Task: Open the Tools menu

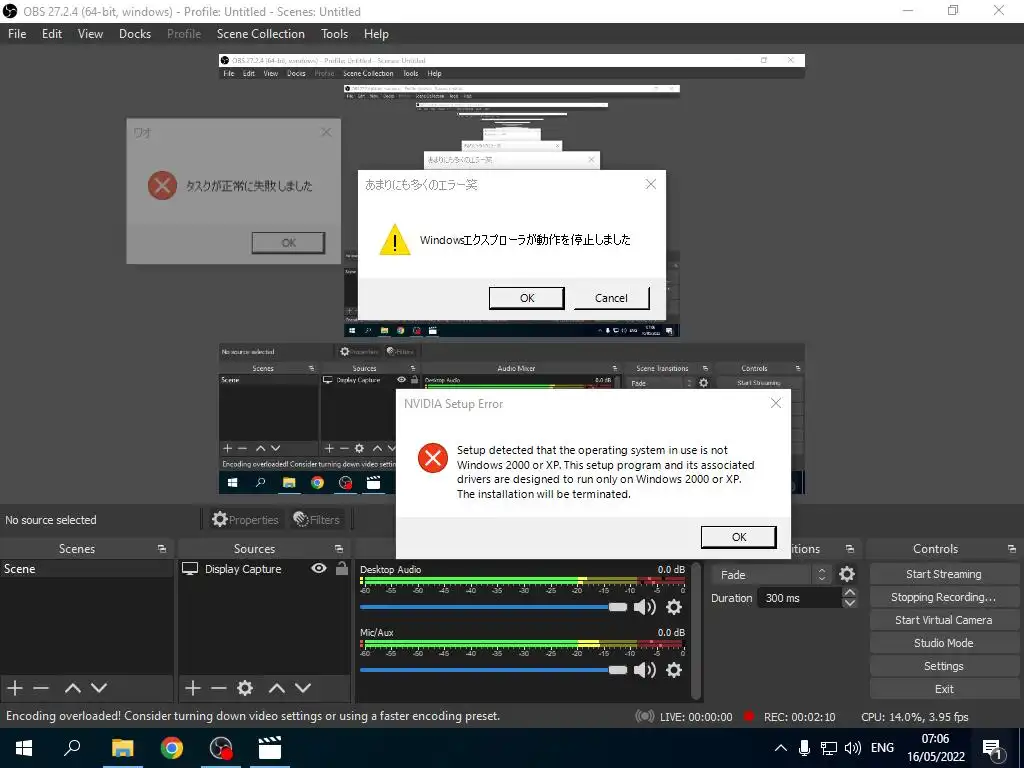Action: 334,34
